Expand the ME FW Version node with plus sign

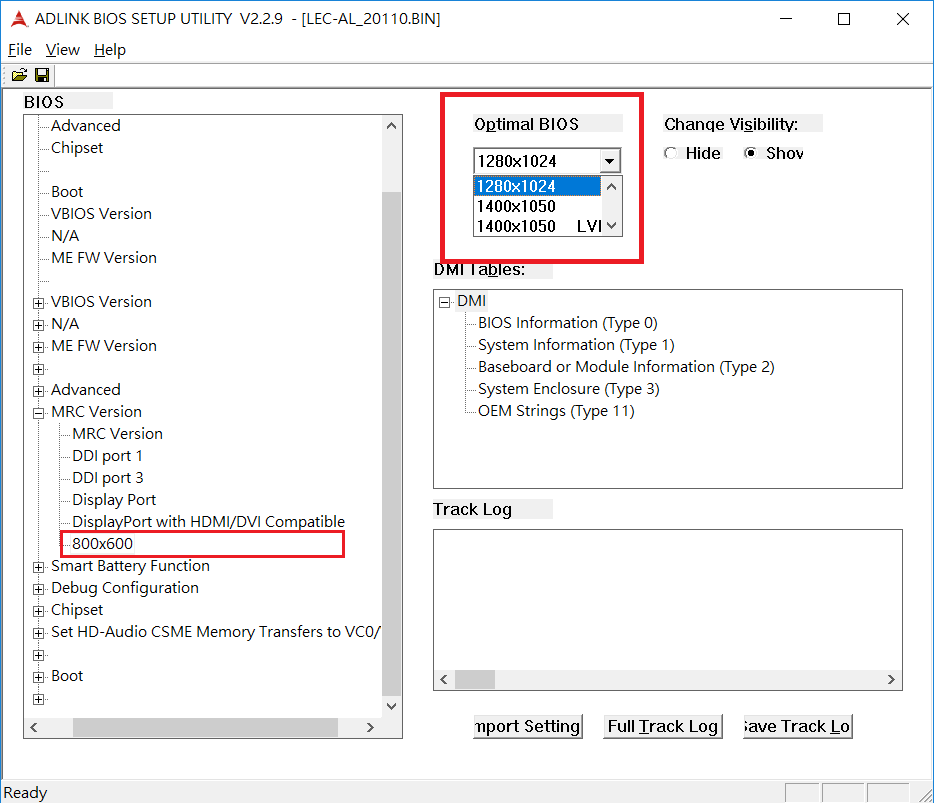coord(39,347)
